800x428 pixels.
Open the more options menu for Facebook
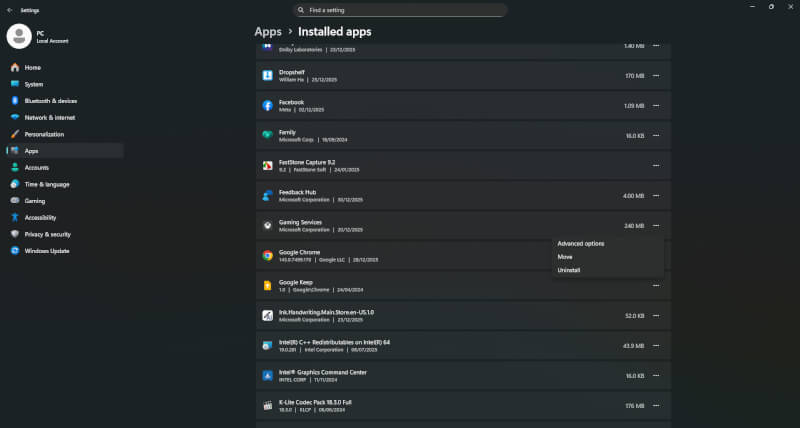point(656,105)
